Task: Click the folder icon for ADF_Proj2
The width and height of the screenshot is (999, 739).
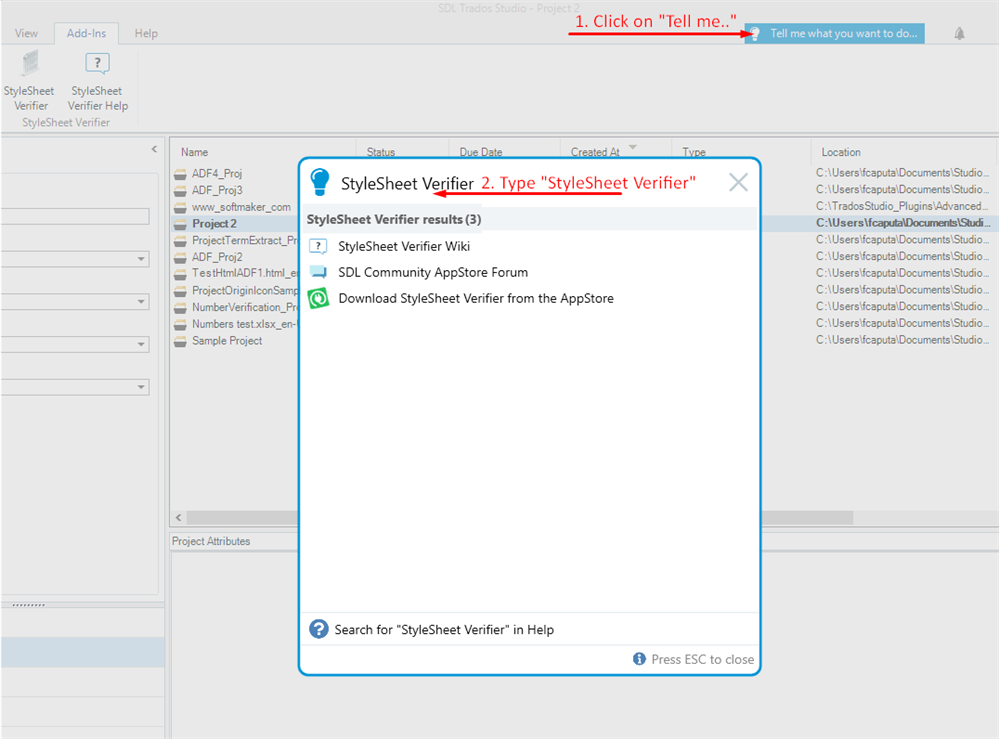Action: click(x=180, y=257)
